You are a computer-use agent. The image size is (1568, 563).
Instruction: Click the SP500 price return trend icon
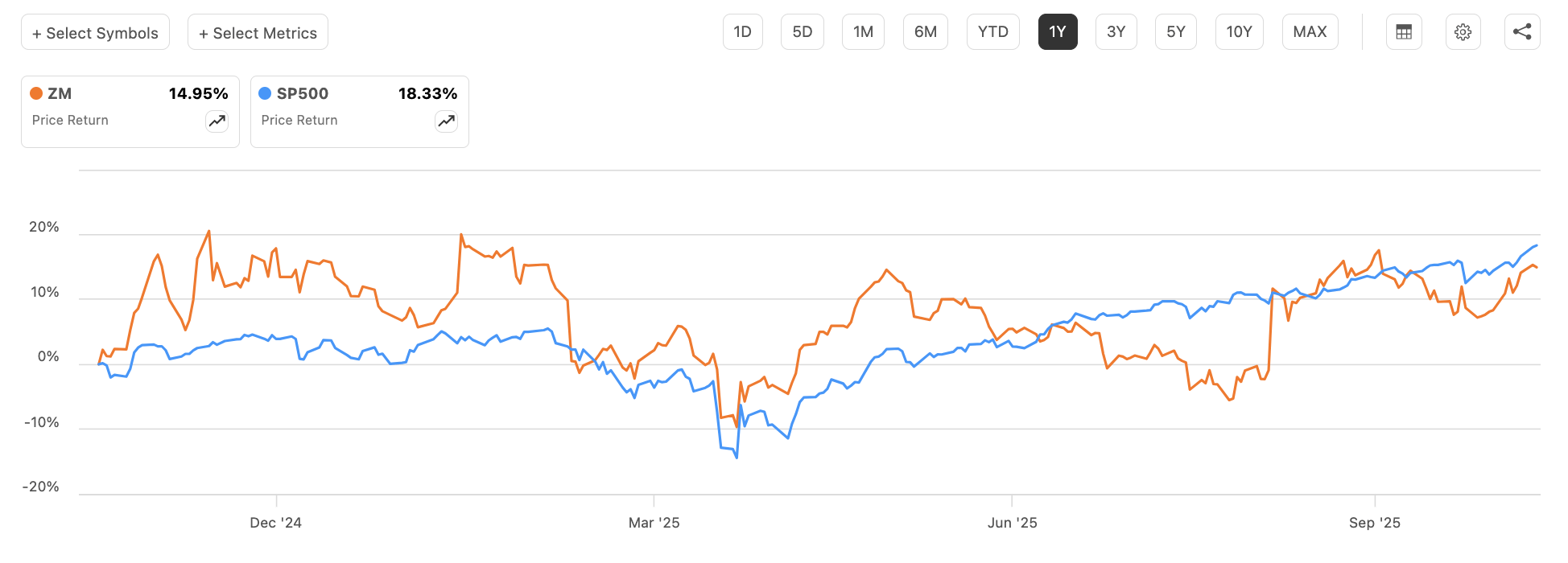(x=446, y=121)
